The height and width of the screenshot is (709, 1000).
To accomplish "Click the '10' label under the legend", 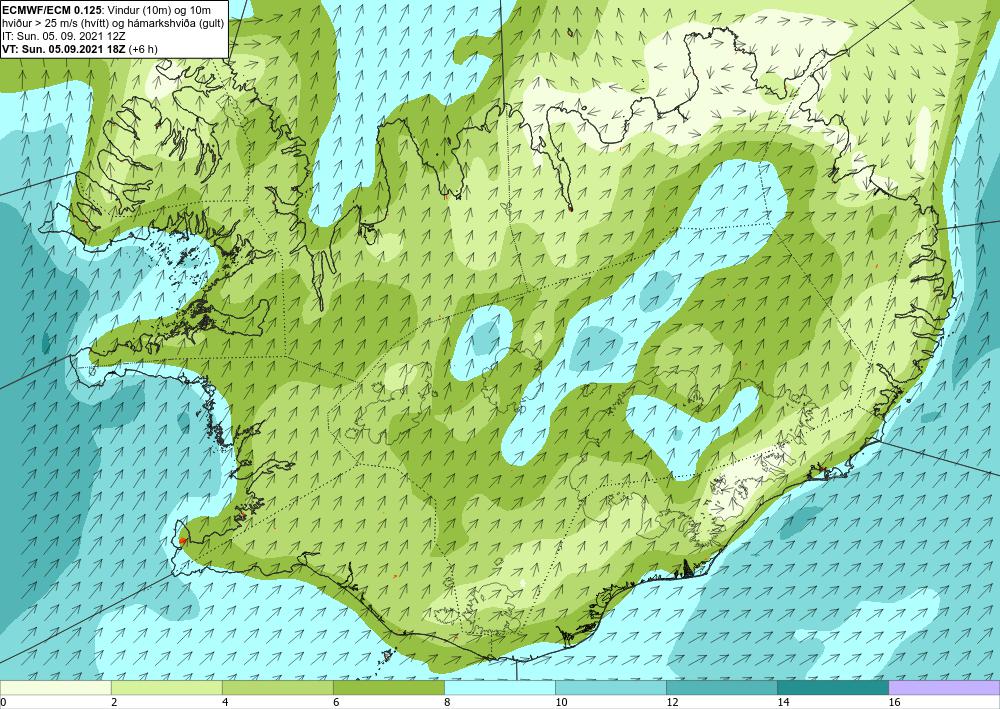I will pos(561,703).
